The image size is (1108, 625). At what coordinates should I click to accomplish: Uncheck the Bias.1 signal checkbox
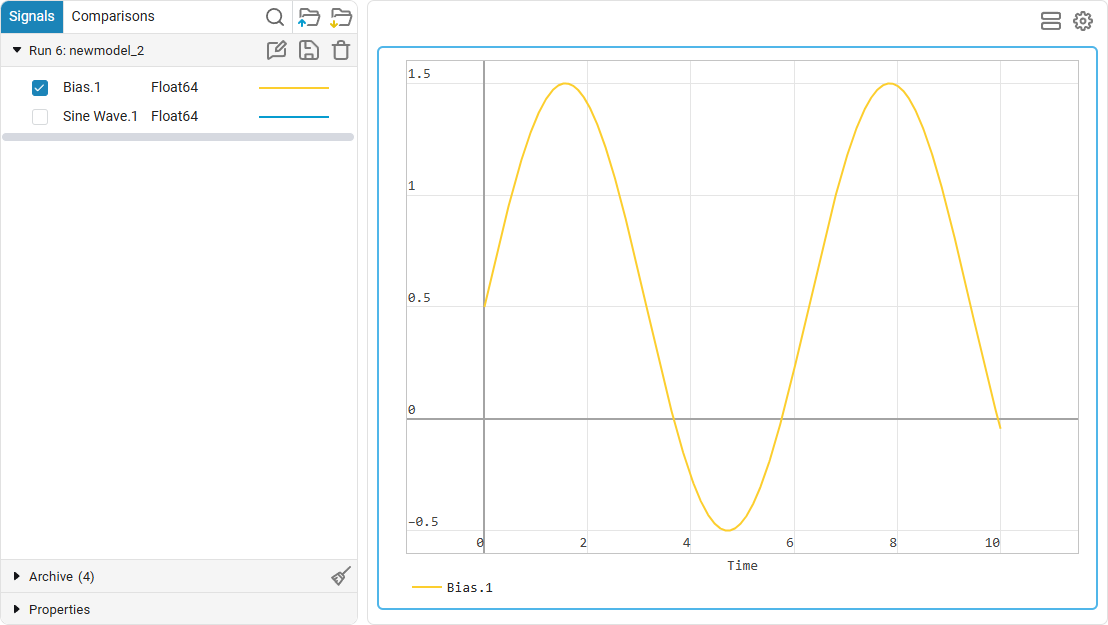tap(40, 88)
